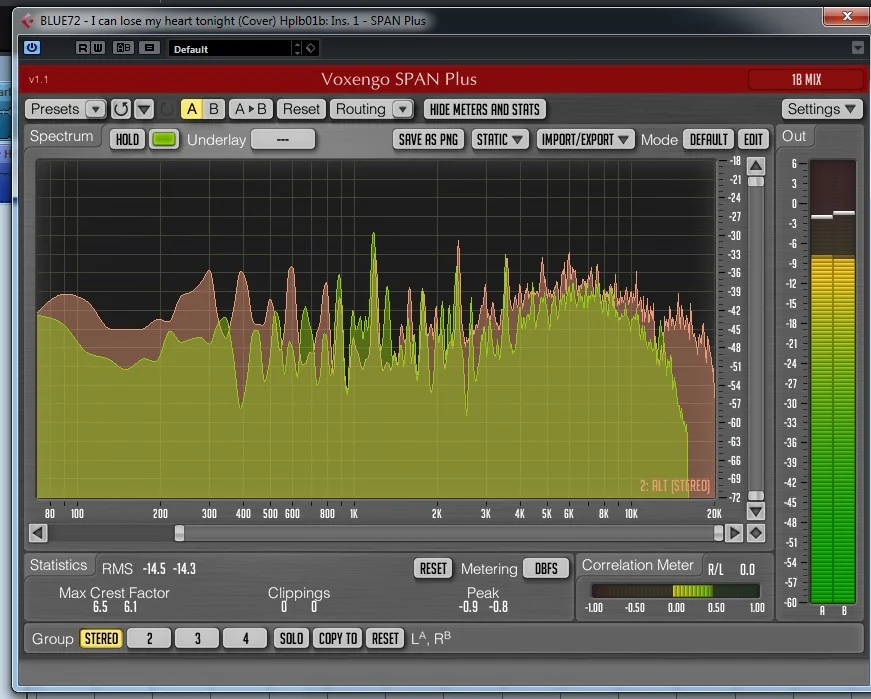The height and width of the screenshot is (699, 871).
Task: Close the SPAN Plus window
Action: click(x=845, y=16)
